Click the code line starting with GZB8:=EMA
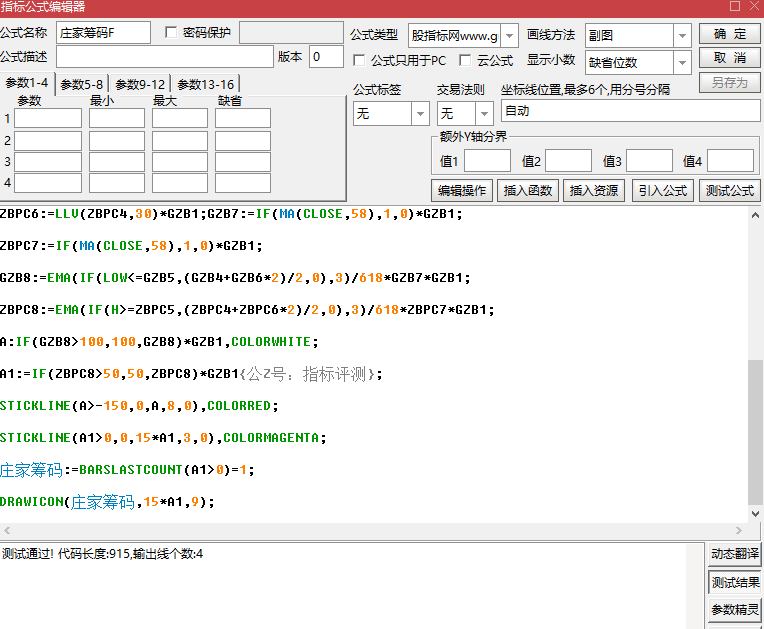Viewport: 764px width, 629px height. (235, 278)
